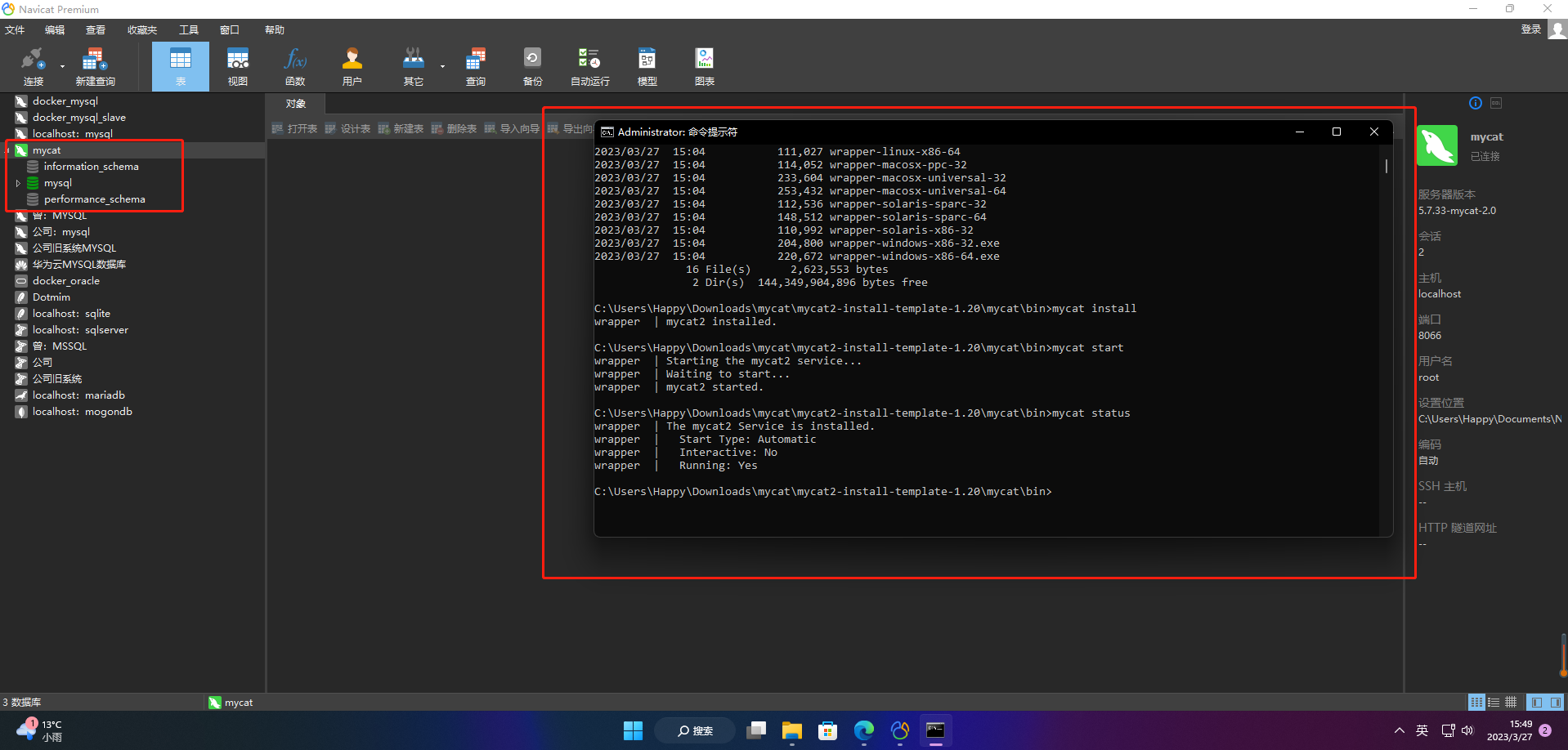Open the 文件 (File) menu

pyautogui.click(x=15, y=30)
